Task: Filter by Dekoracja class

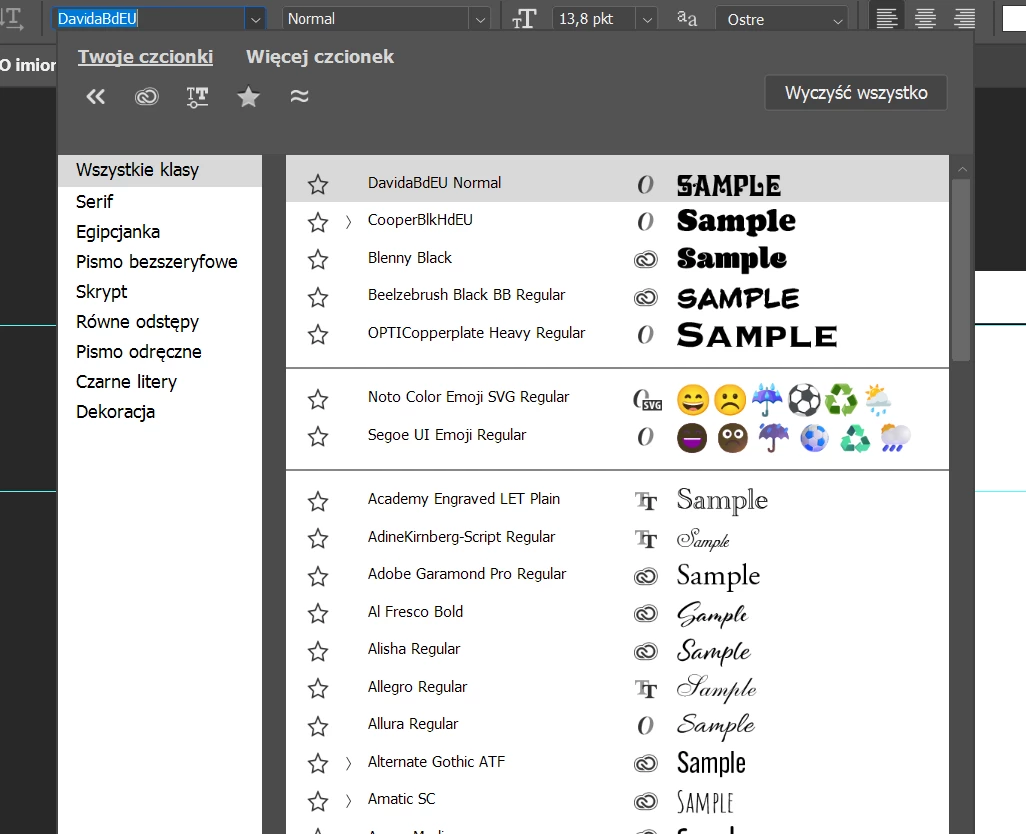Action: coord(115,412)
